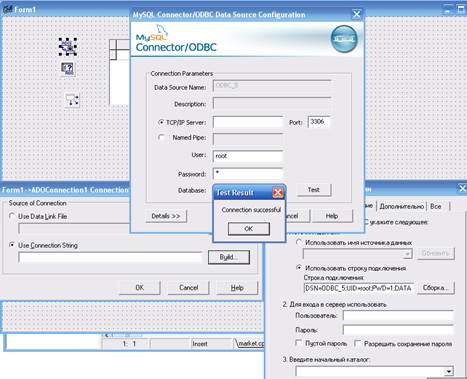
Task: Close the MySQL Connector/ODBC configuration window
Action: [356, 14]
